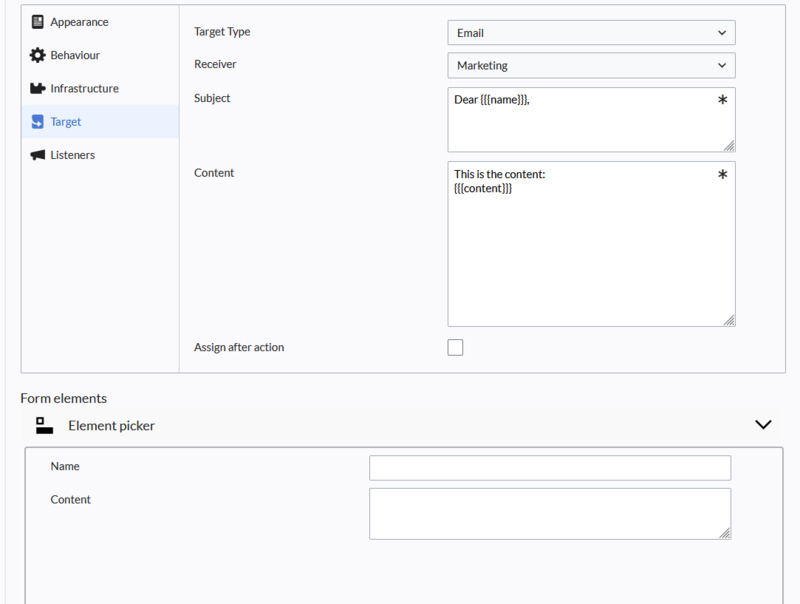This screenshot has width=800, height=604.
Task: Open the Target Type dropdown
Action: pyautogui.click(x=591, y=33)
